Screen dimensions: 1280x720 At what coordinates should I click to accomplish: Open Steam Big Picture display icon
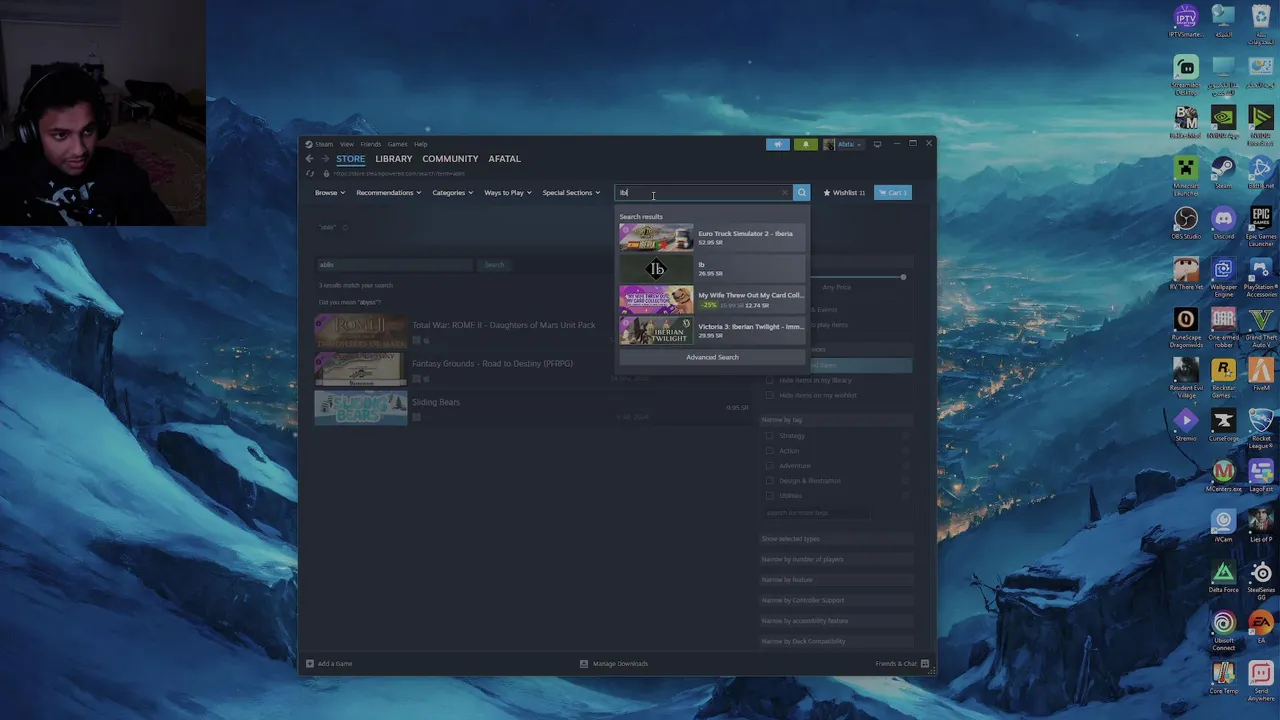(x=877, y=144)
